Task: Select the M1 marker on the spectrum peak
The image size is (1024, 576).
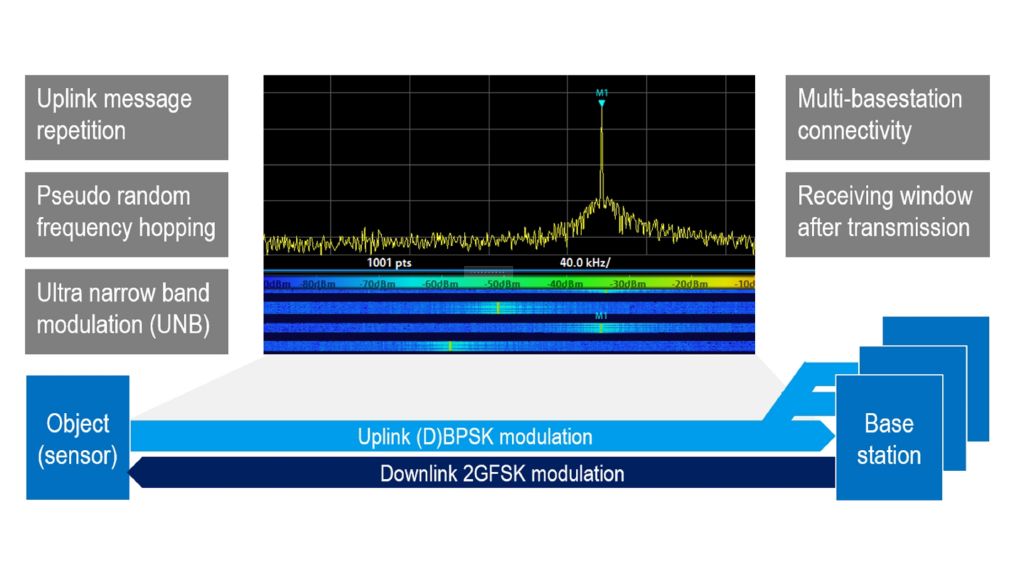Action: (601, 95)
